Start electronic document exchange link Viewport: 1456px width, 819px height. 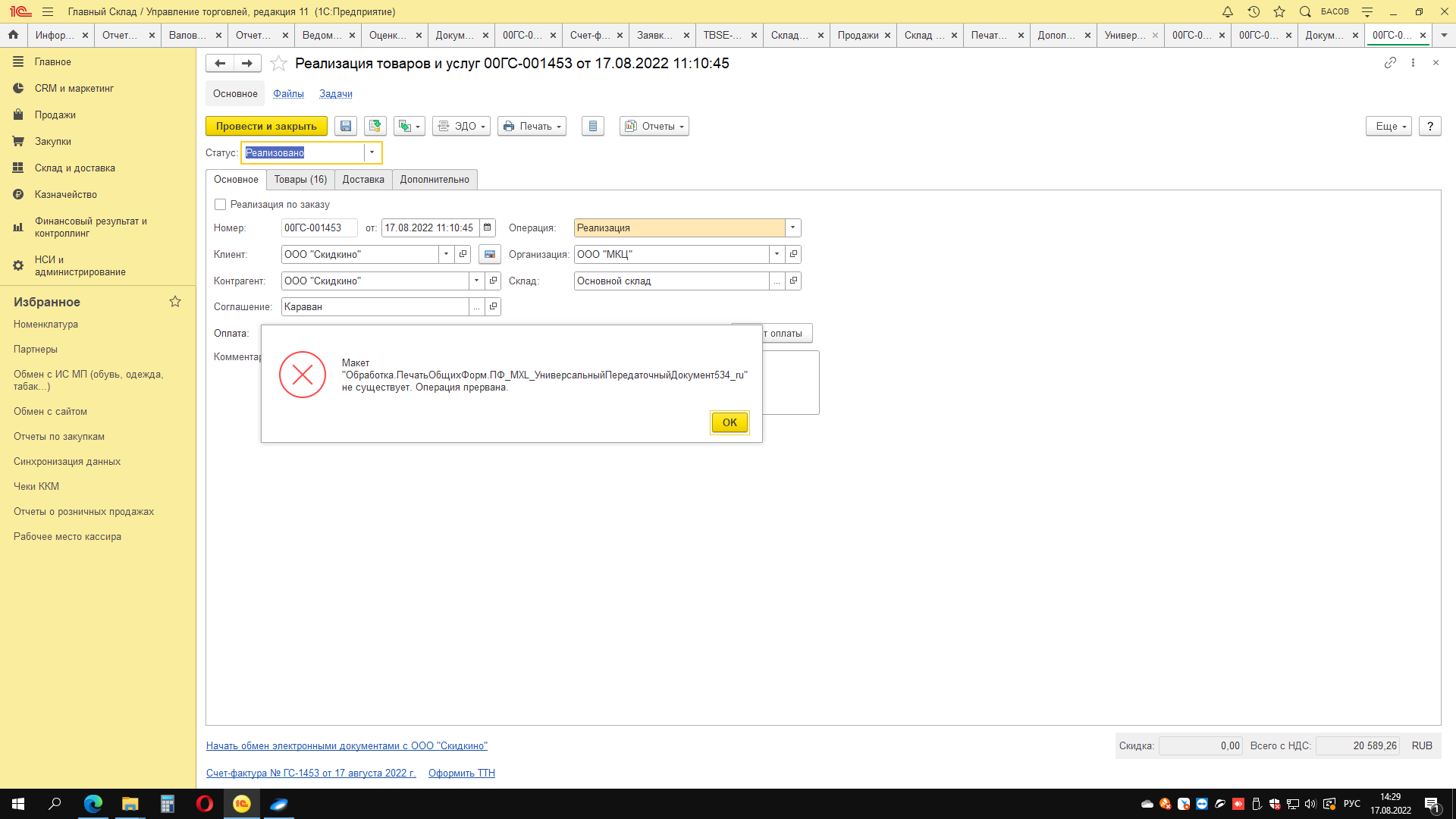347,745
